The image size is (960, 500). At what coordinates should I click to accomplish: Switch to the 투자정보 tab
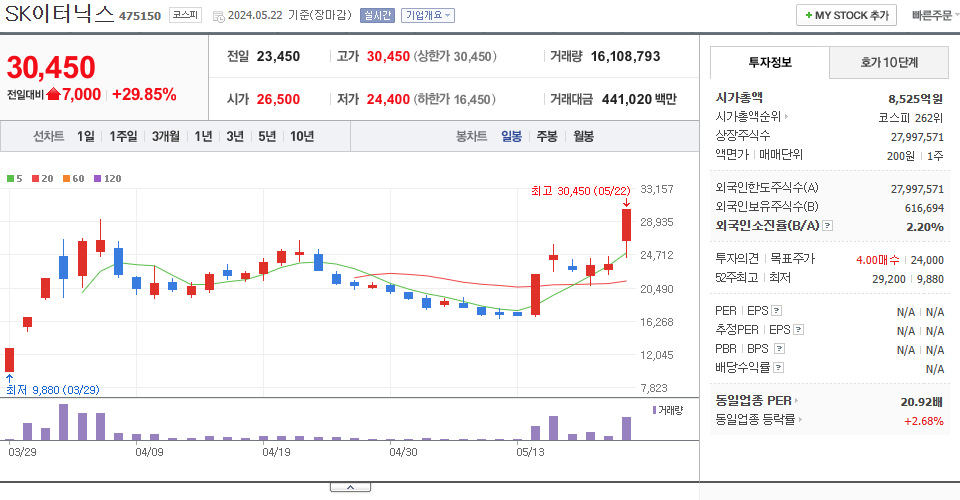pyautogui.click(x=770, y=62)
